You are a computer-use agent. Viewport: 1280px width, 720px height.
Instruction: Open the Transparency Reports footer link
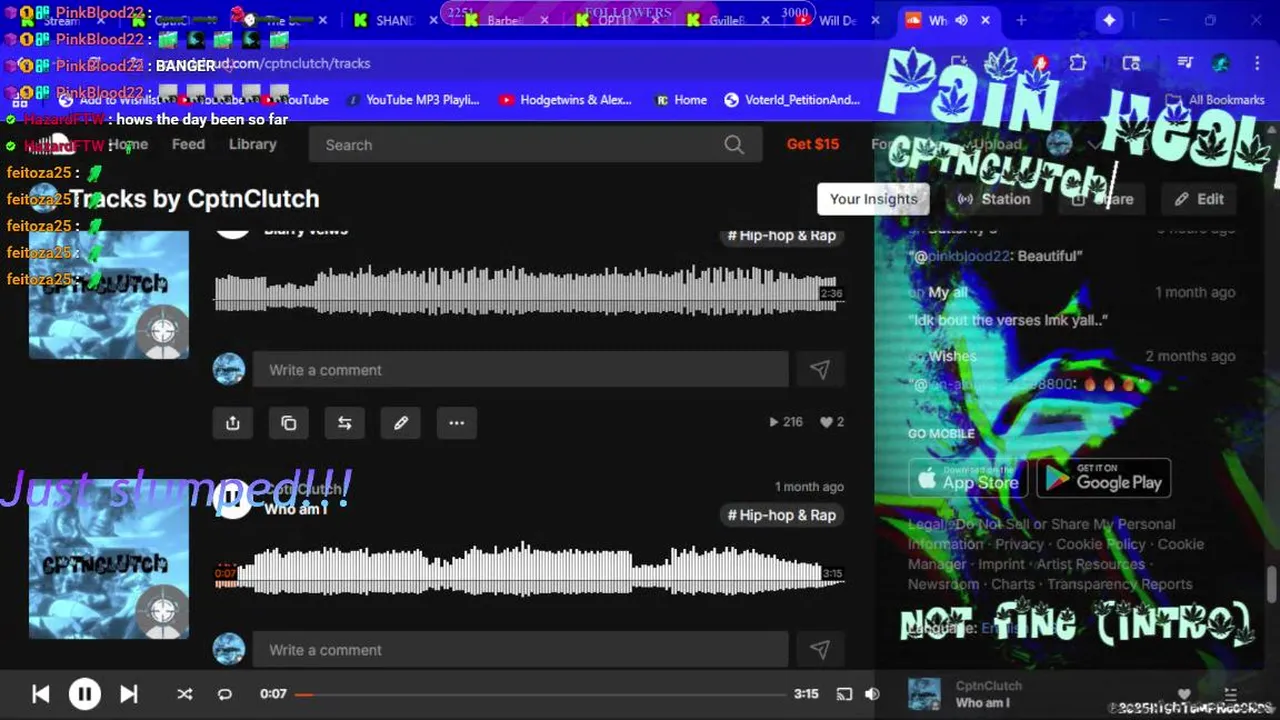click(1120, 584)
